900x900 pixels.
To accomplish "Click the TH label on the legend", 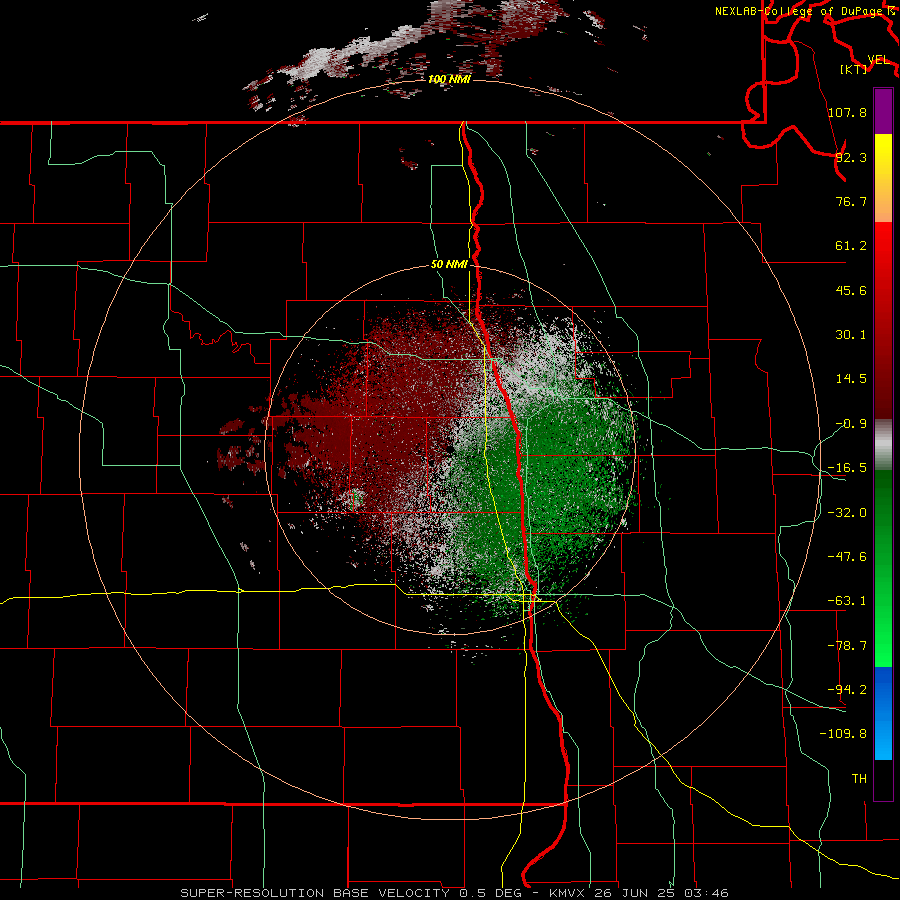I will (x=859, y=779).
